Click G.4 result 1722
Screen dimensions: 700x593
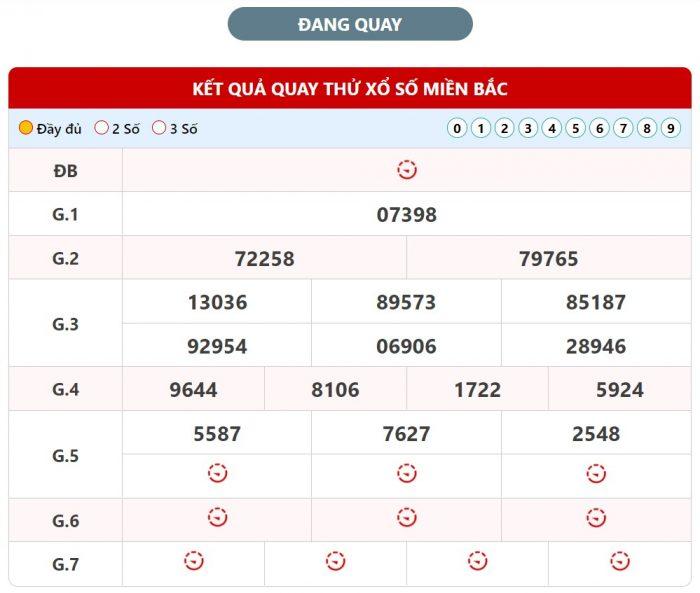point(478,390)
